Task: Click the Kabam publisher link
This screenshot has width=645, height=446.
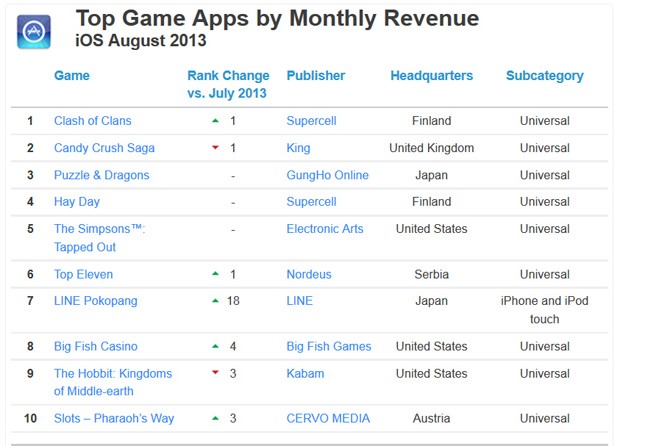Action: point(305,374)
